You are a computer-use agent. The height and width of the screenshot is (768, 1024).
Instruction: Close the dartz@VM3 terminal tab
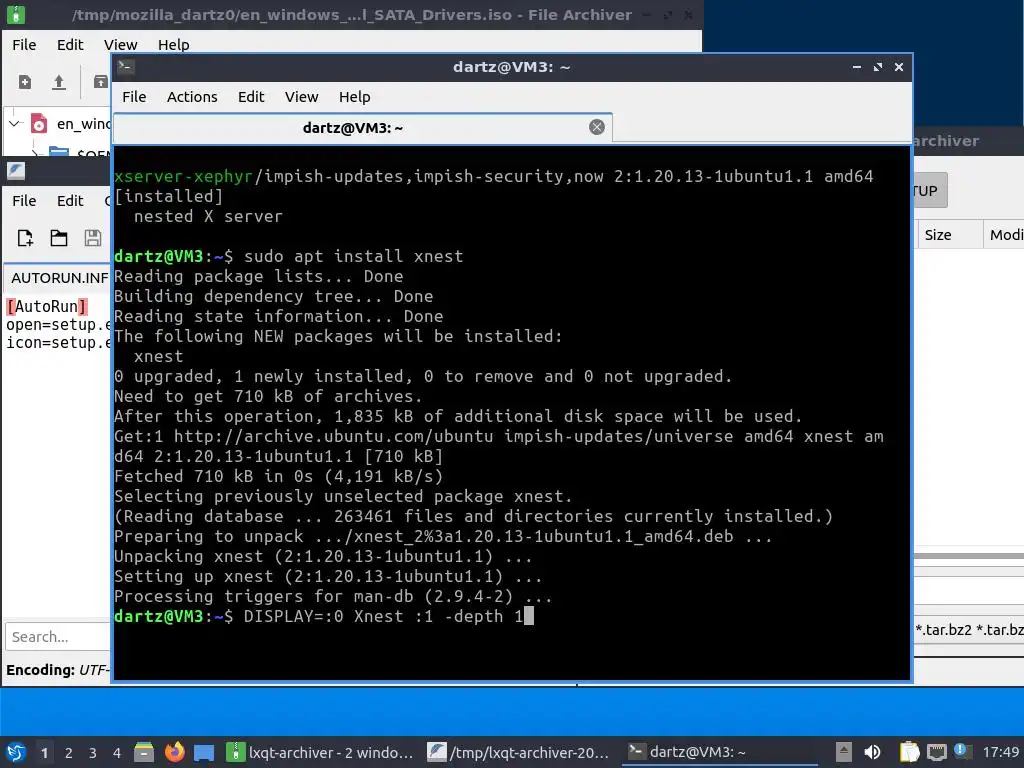tap(596, 127)
